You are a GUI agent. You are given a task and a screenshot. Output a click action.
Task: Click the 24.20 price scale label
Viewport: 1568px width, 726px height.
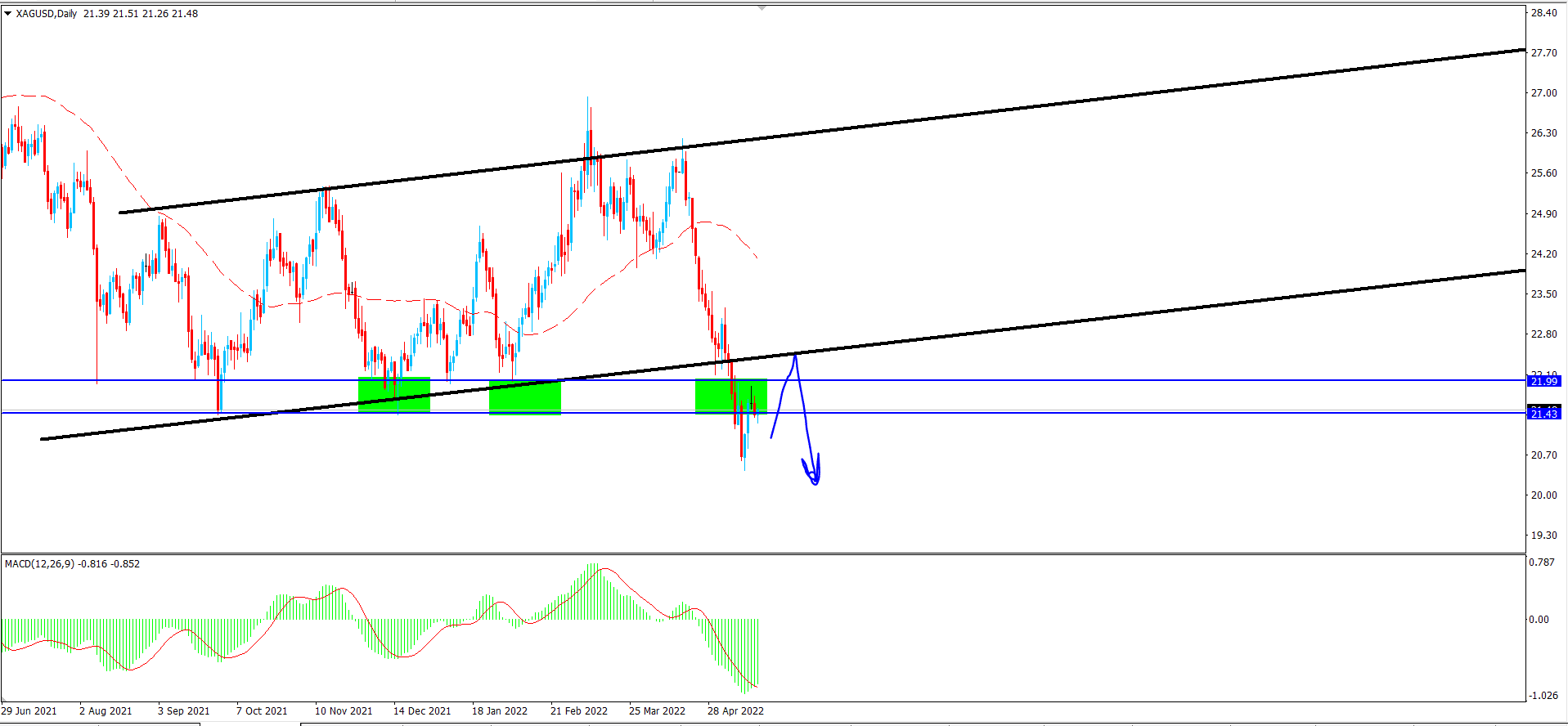tap(1544, 254)
